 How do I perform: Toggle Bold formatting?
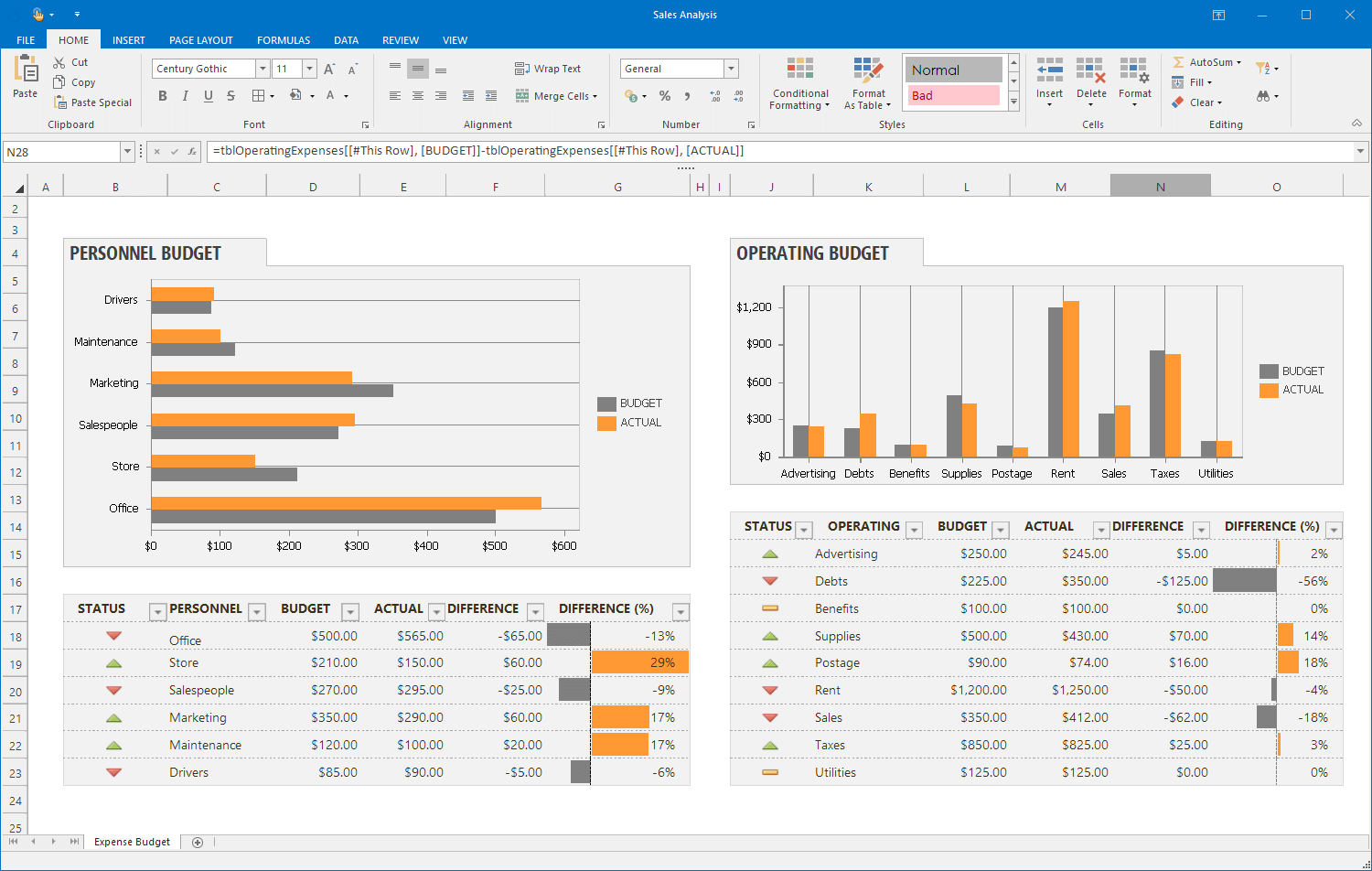163,96
